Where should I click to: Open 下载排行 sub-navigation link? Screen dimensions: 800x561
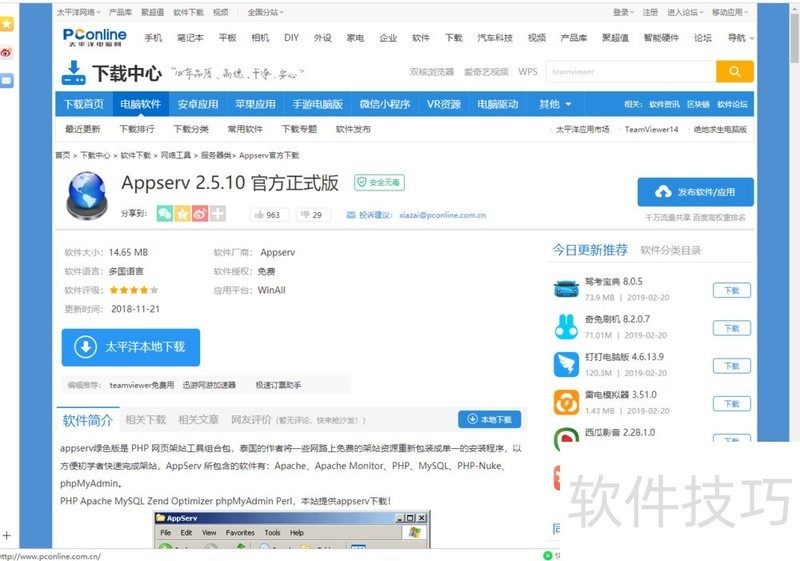click(x=137, y=129)
